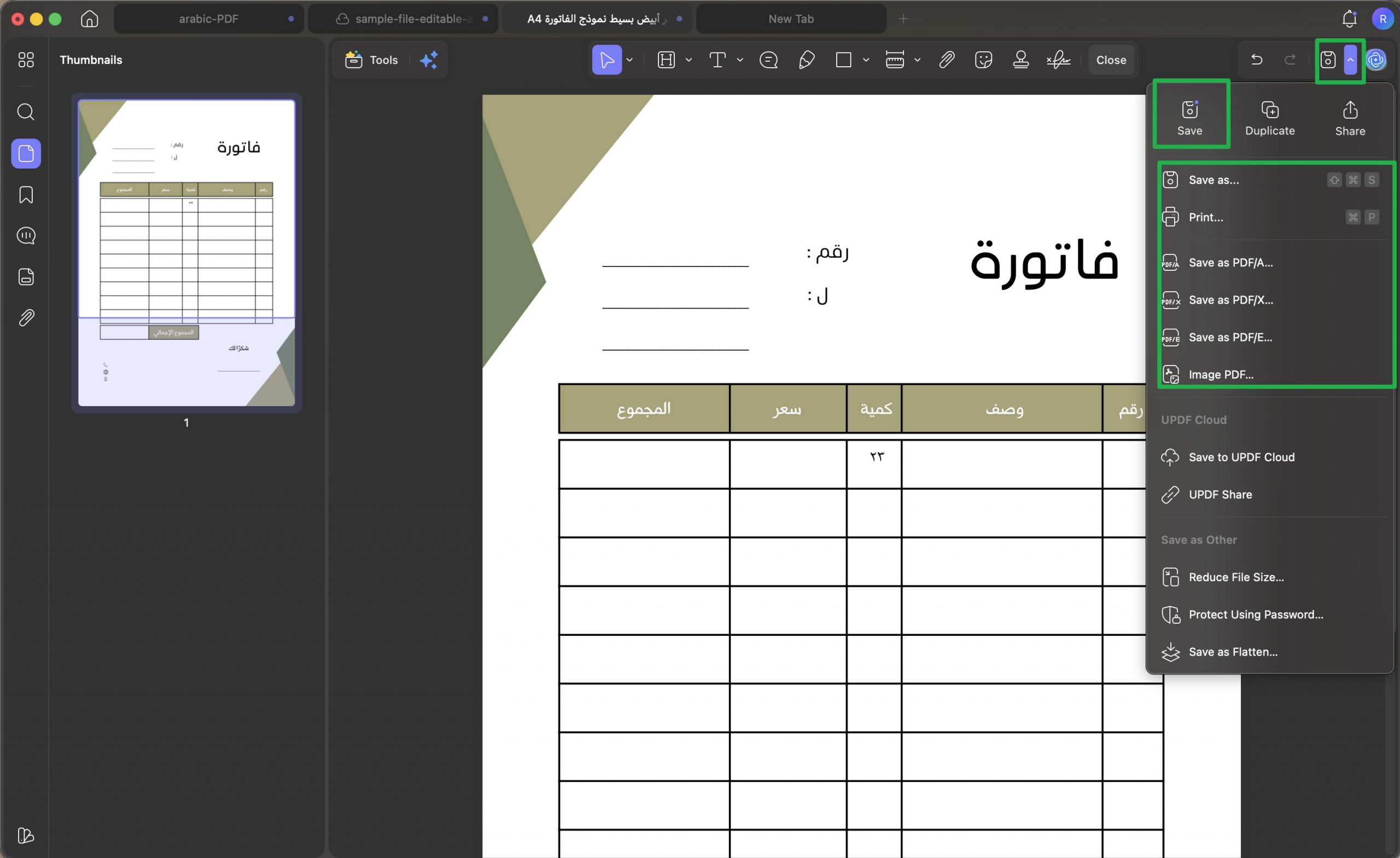This screenshot has width=1400, height=858.
Task: Select Save to UPDF Cloud
Action: point(1270,457)
